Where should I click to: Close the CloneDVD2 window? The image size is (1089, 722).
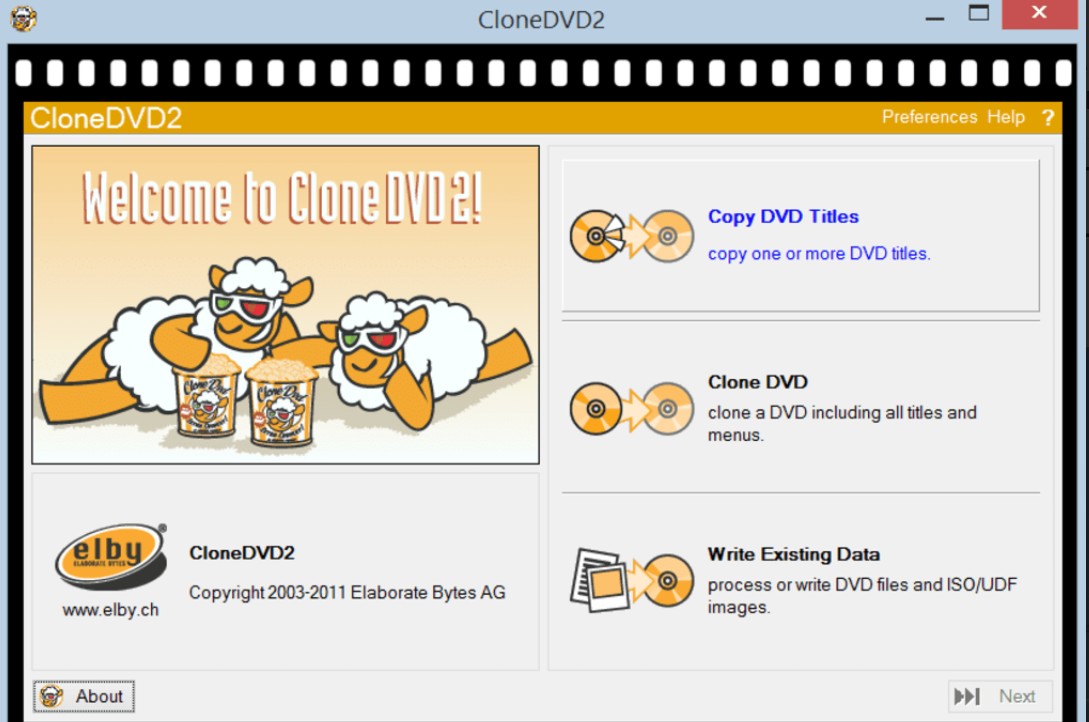point(1039,13)
